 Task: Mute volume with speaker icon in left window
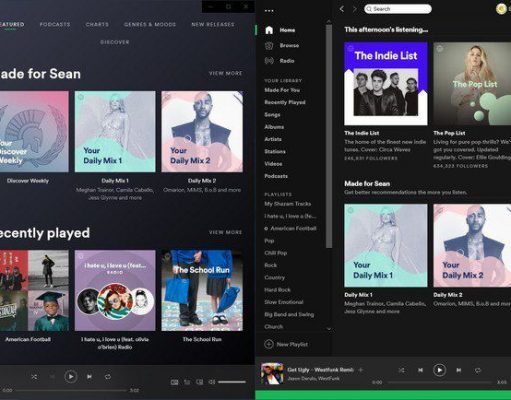(x=212, y=382)
